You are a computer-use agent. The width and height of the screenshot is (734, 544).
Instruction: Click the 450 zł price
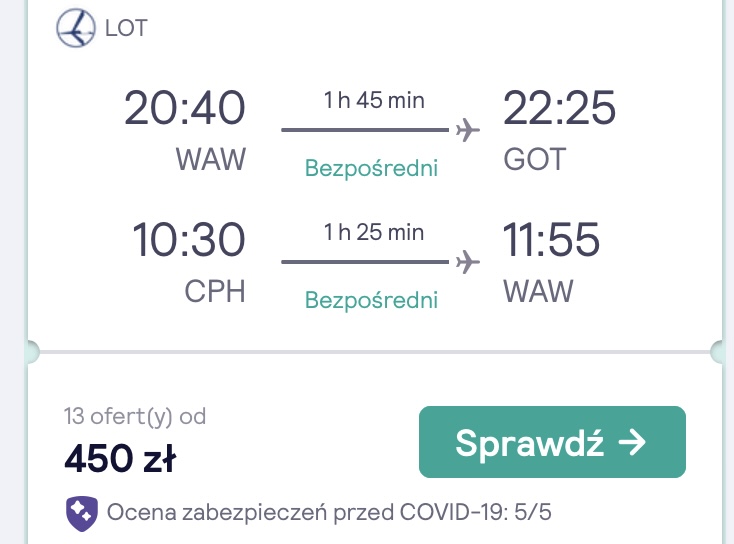tap(120, 458)
